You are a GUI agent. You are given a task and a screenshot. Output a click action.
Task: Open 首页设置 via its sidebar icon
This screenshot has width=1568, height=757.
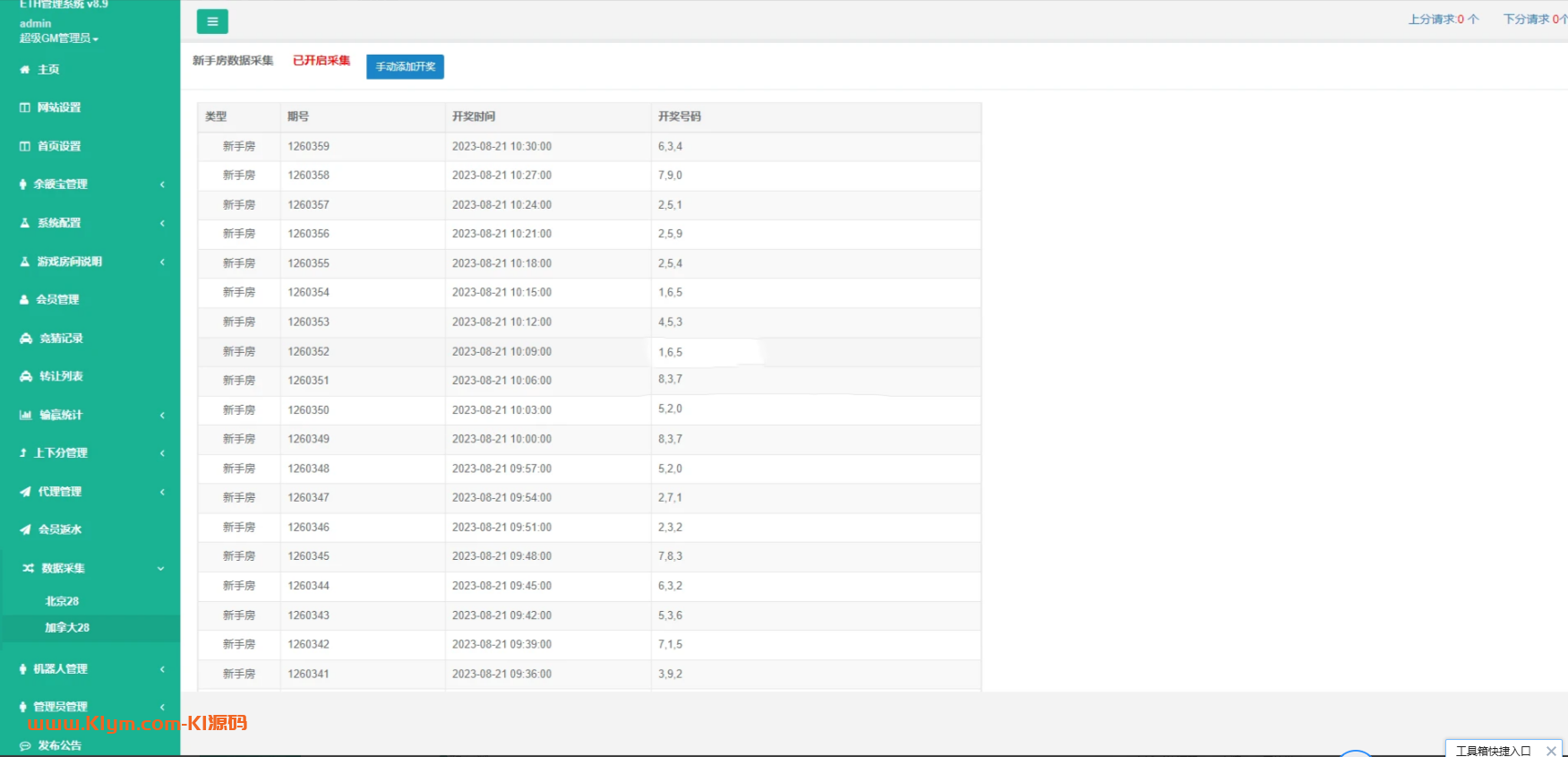(25, 146)
